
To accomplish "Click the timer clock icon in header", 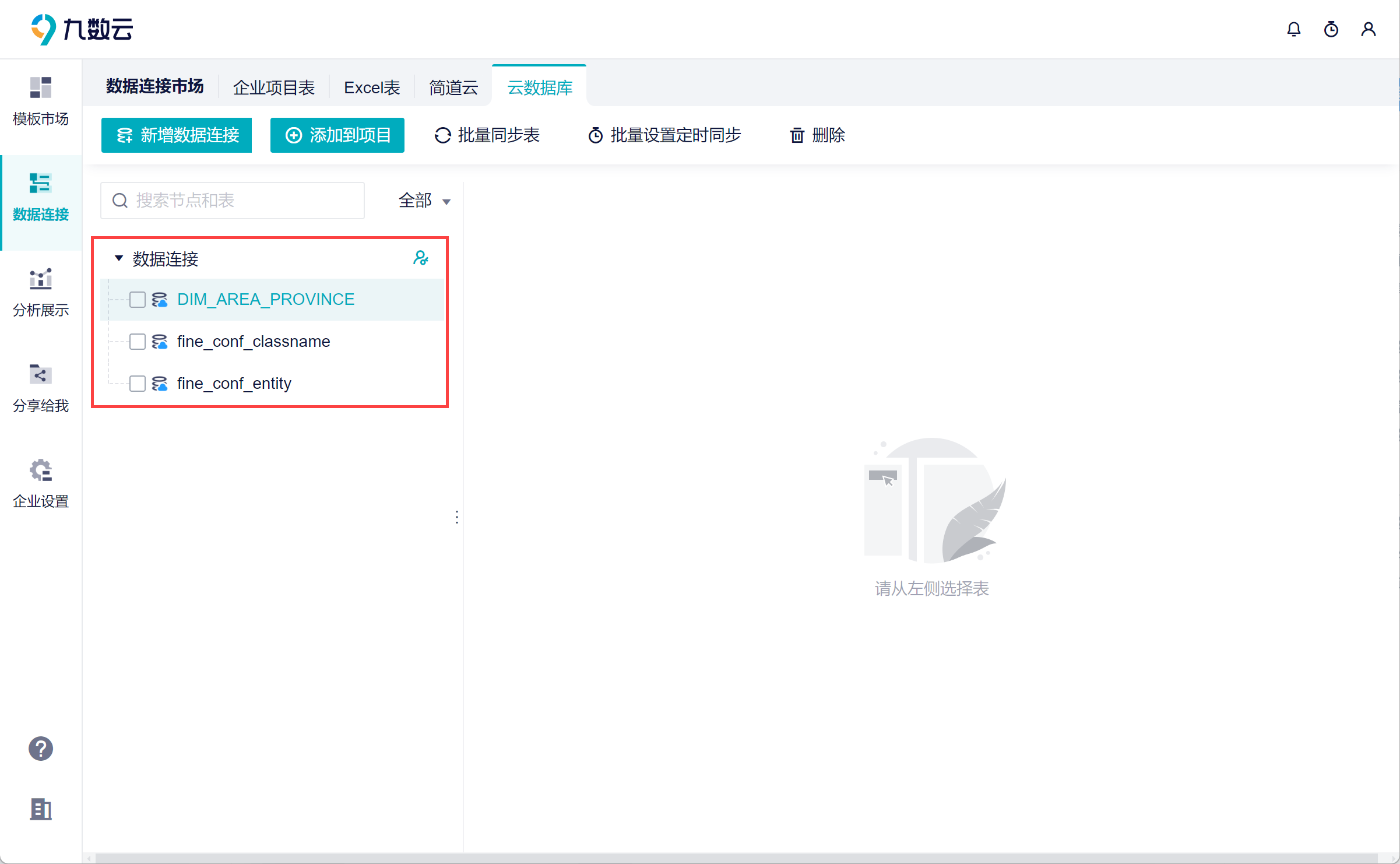I will click(x=1331, y=29).
